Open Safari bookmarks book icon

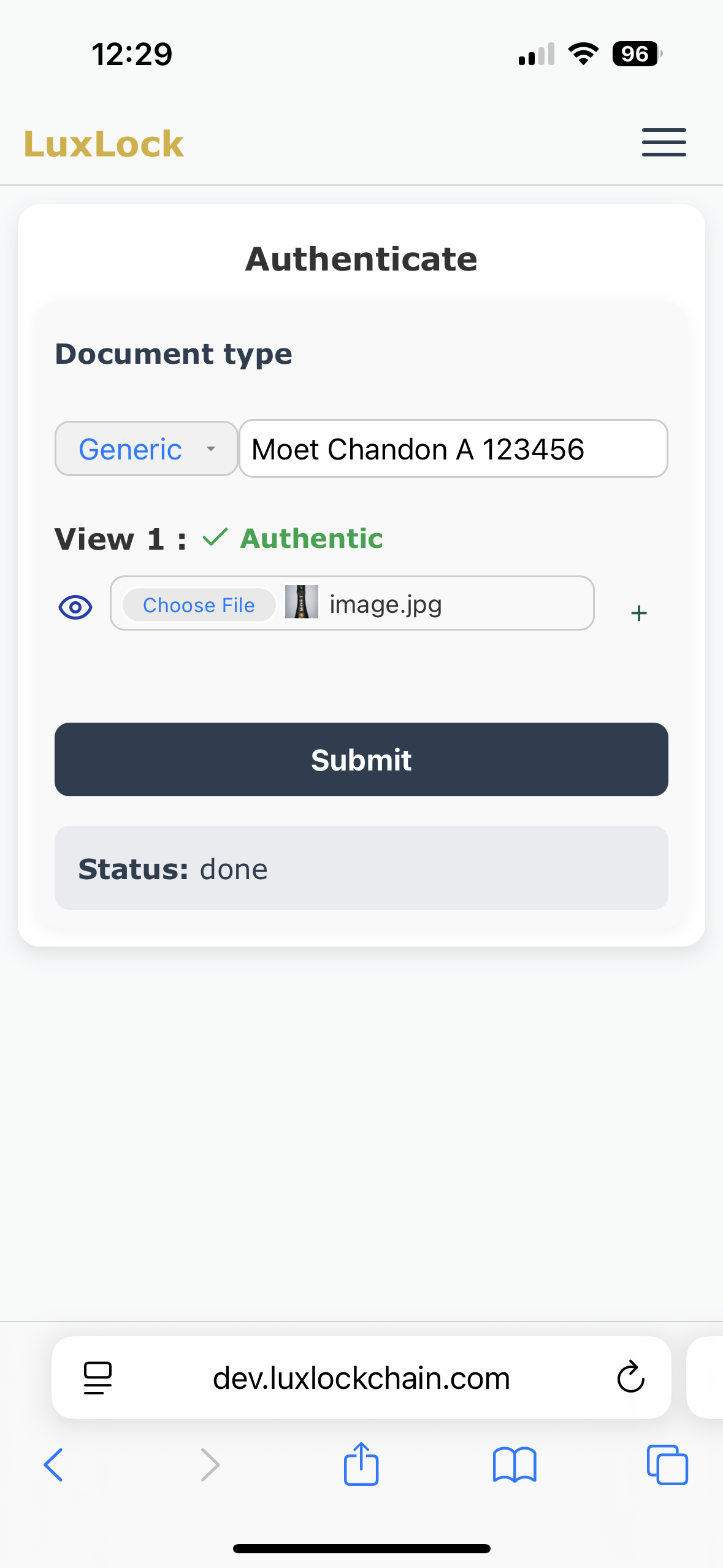(x=515, y=1465)
